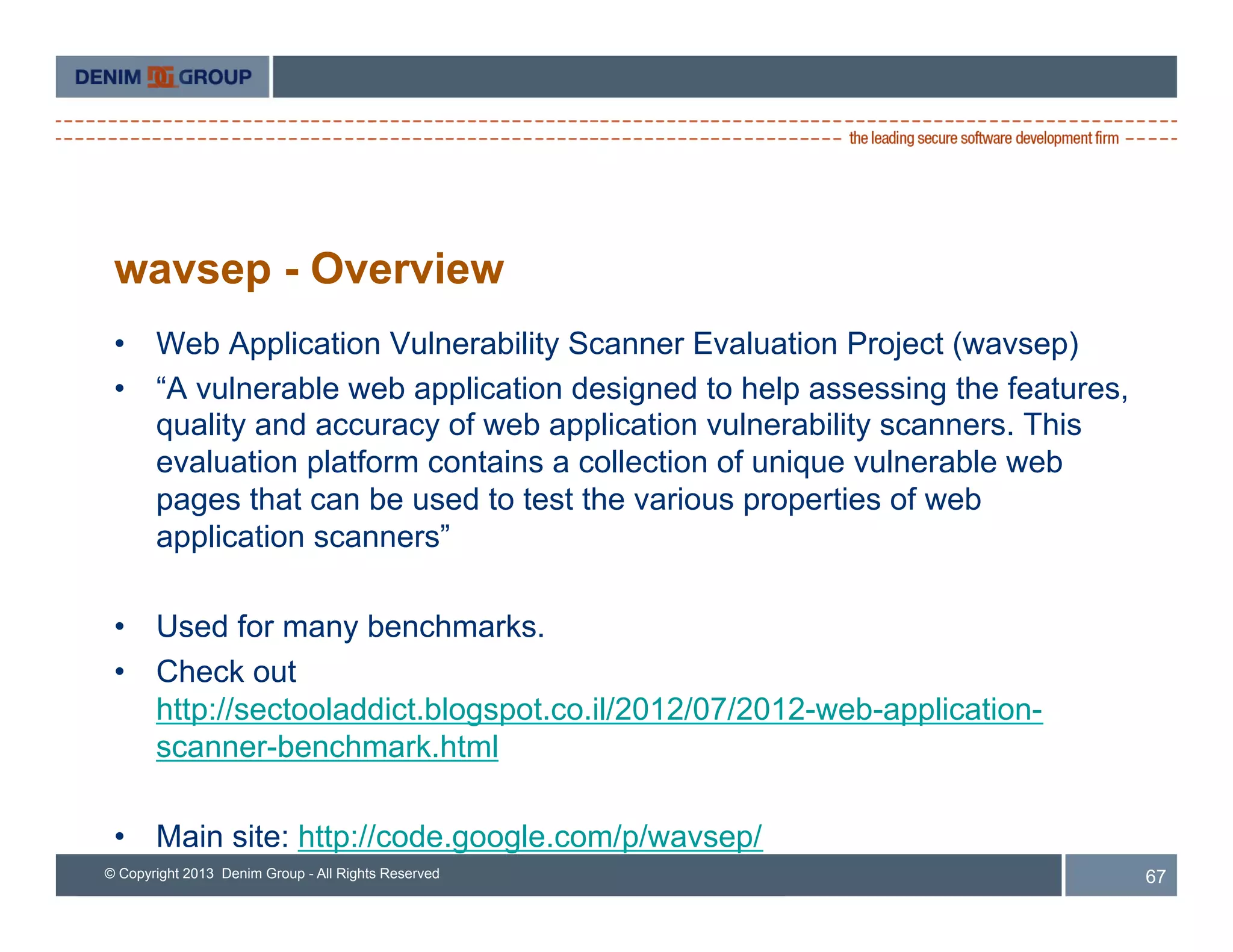Click the 'leading secure software development firm' tagline

(x=983, y=138)
